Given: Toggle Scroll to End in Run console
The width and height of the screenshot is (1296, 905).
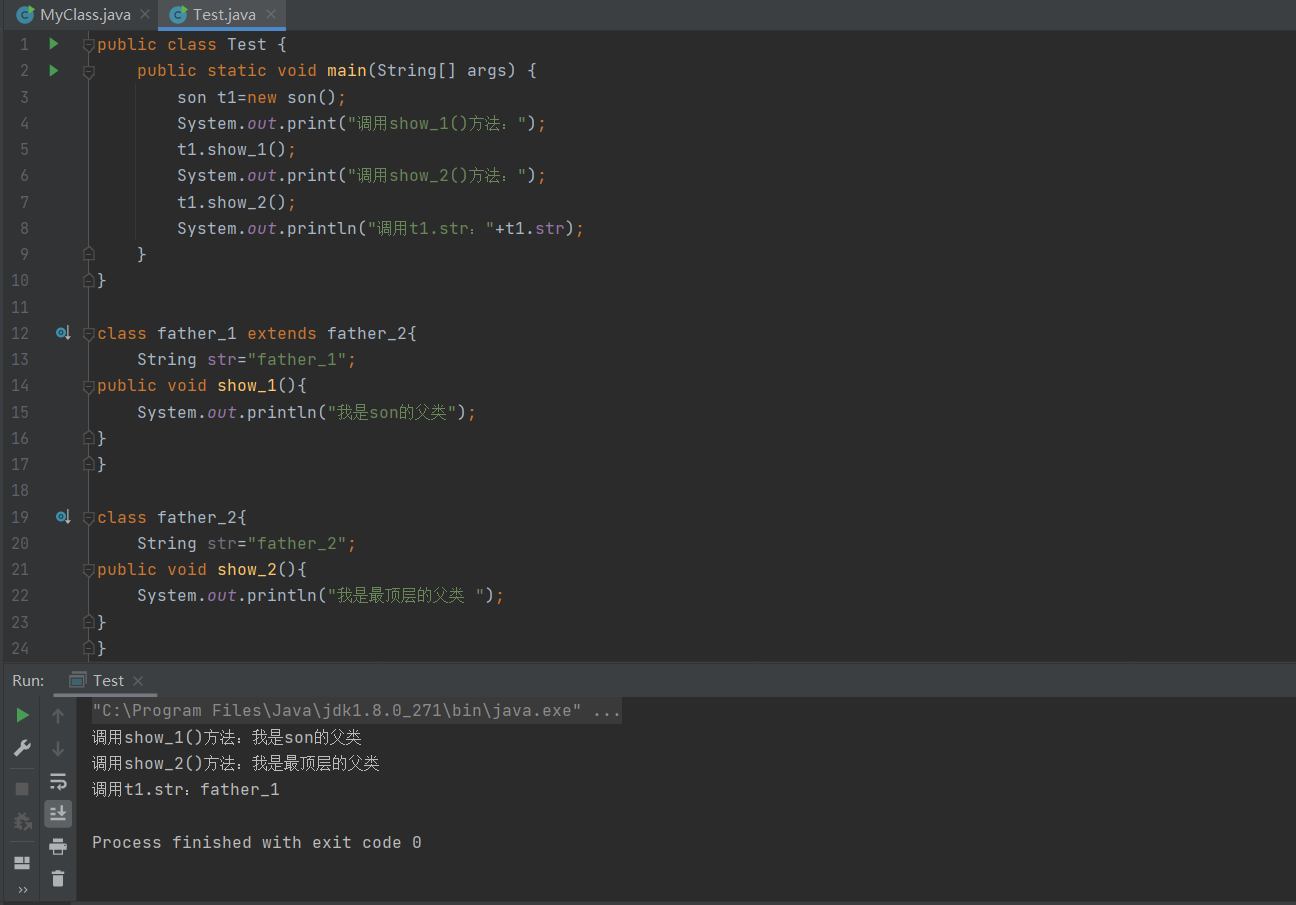Looking at the screenshot, I should pyautogui.click(x=58, y=814).
